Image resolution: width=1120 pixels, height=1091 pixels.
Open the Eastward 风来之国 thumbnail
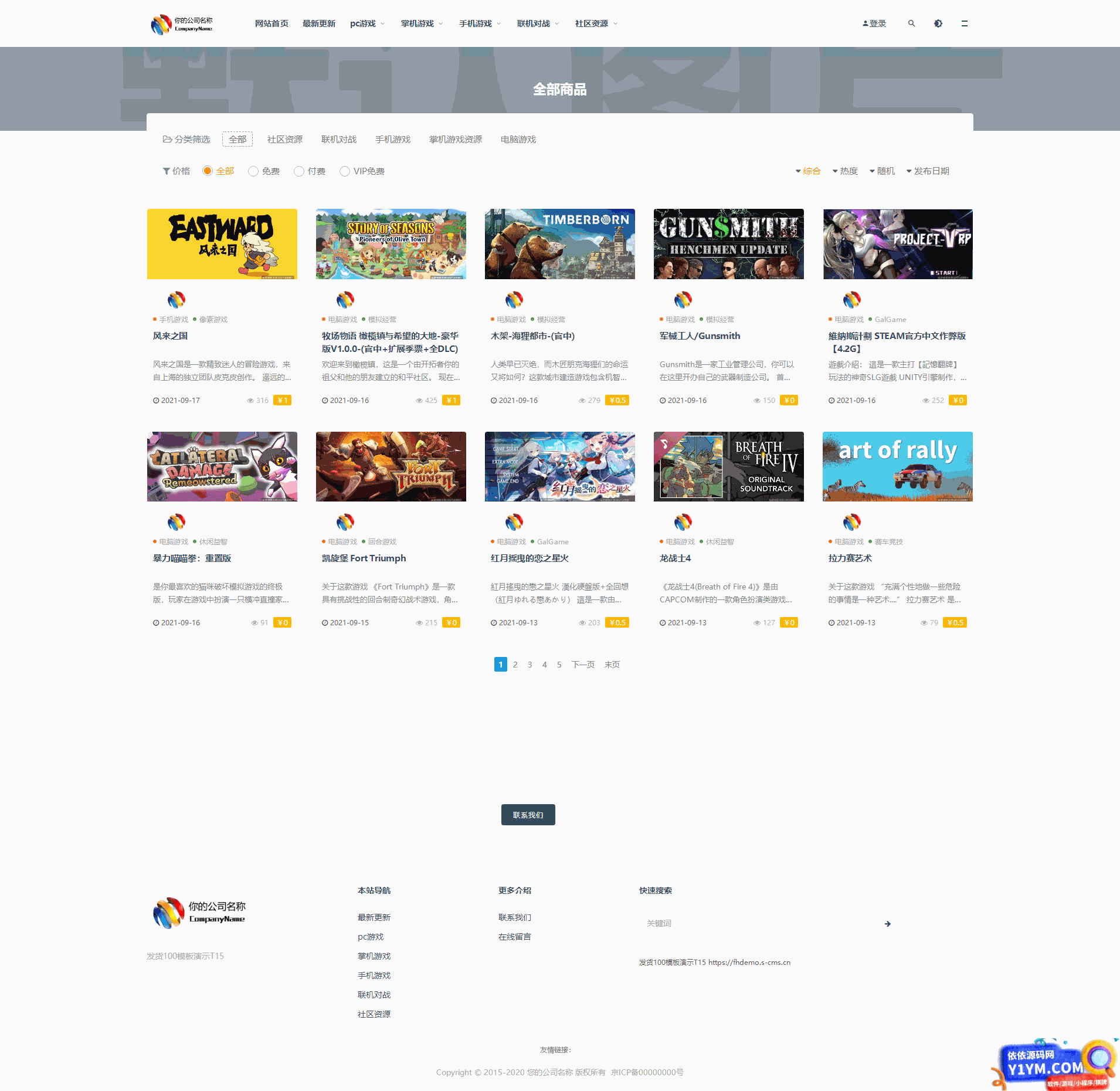(222, 244)
